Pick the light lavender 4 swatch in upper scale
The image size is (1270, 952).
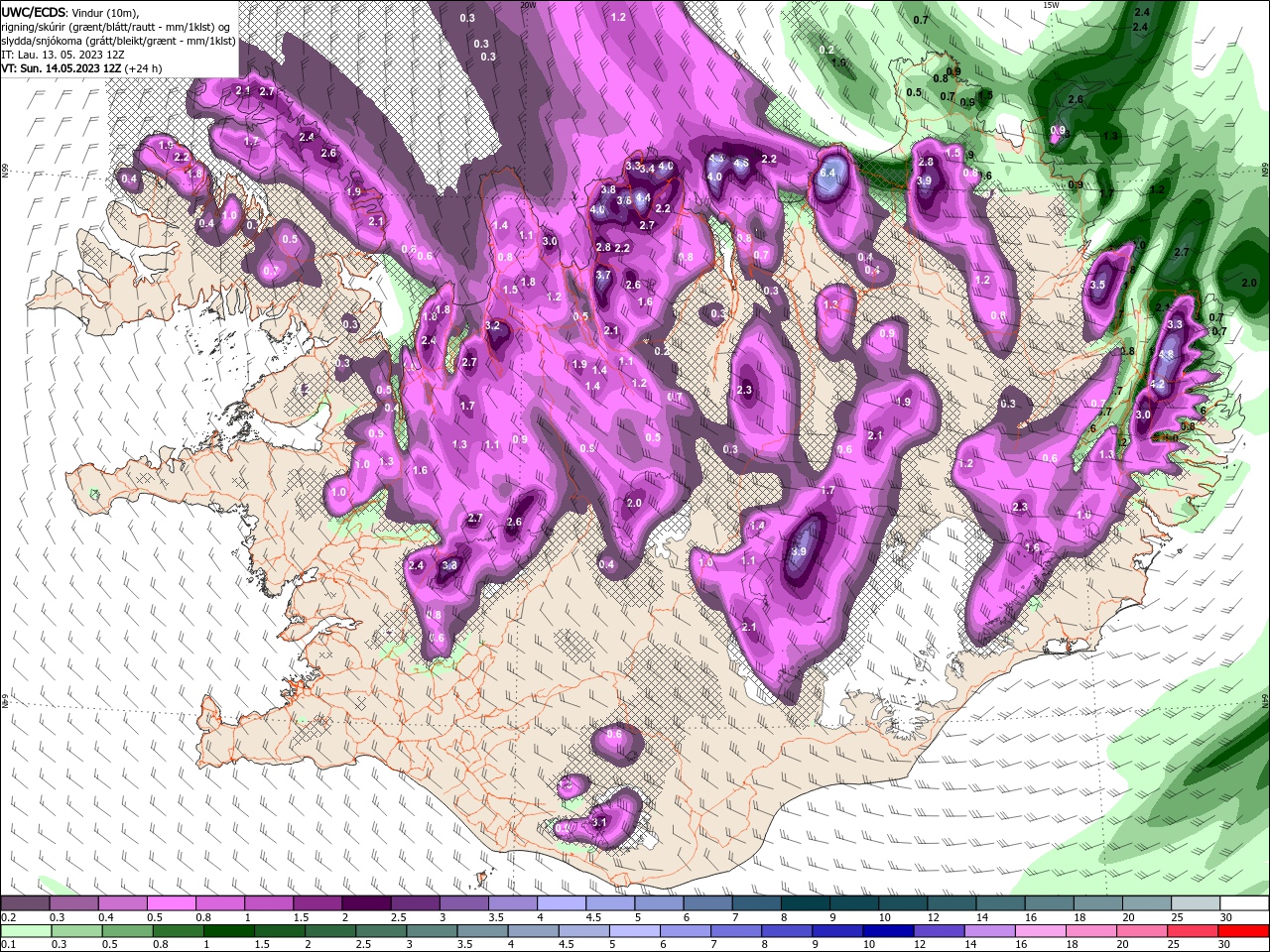click(x=562, y=903)
